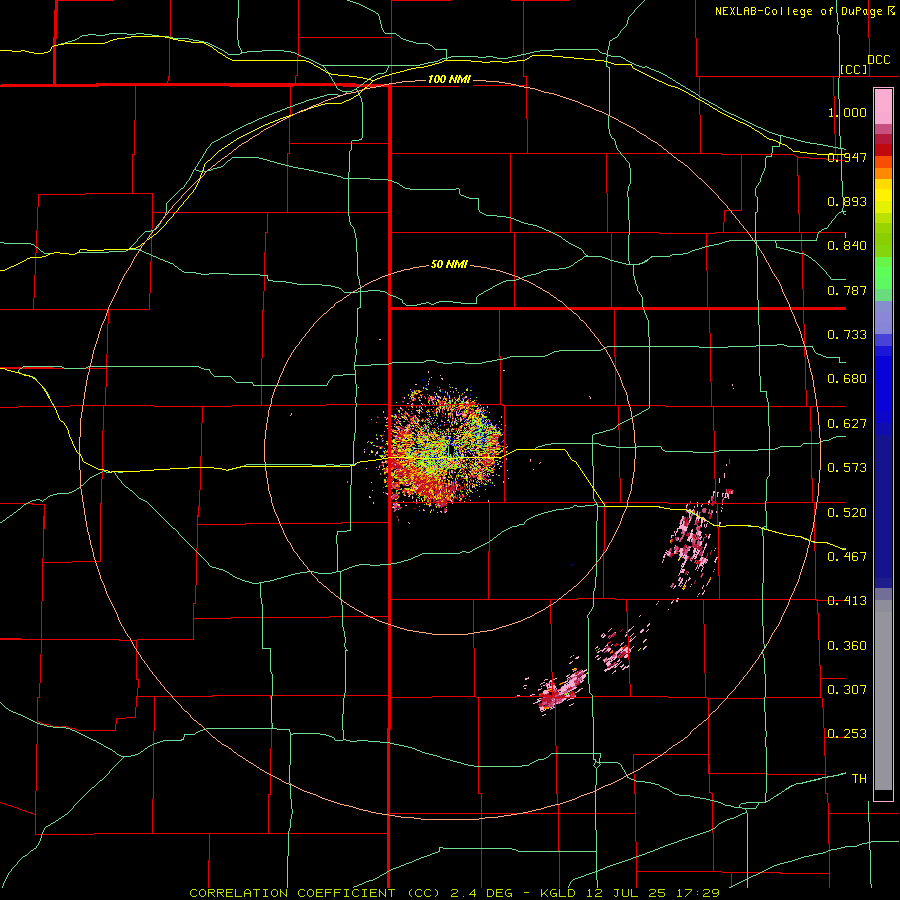The height and width of the screenshot is (900, 900).
Task: Click the 50 NMI range ring label
Action: click(x=449, y=265)
